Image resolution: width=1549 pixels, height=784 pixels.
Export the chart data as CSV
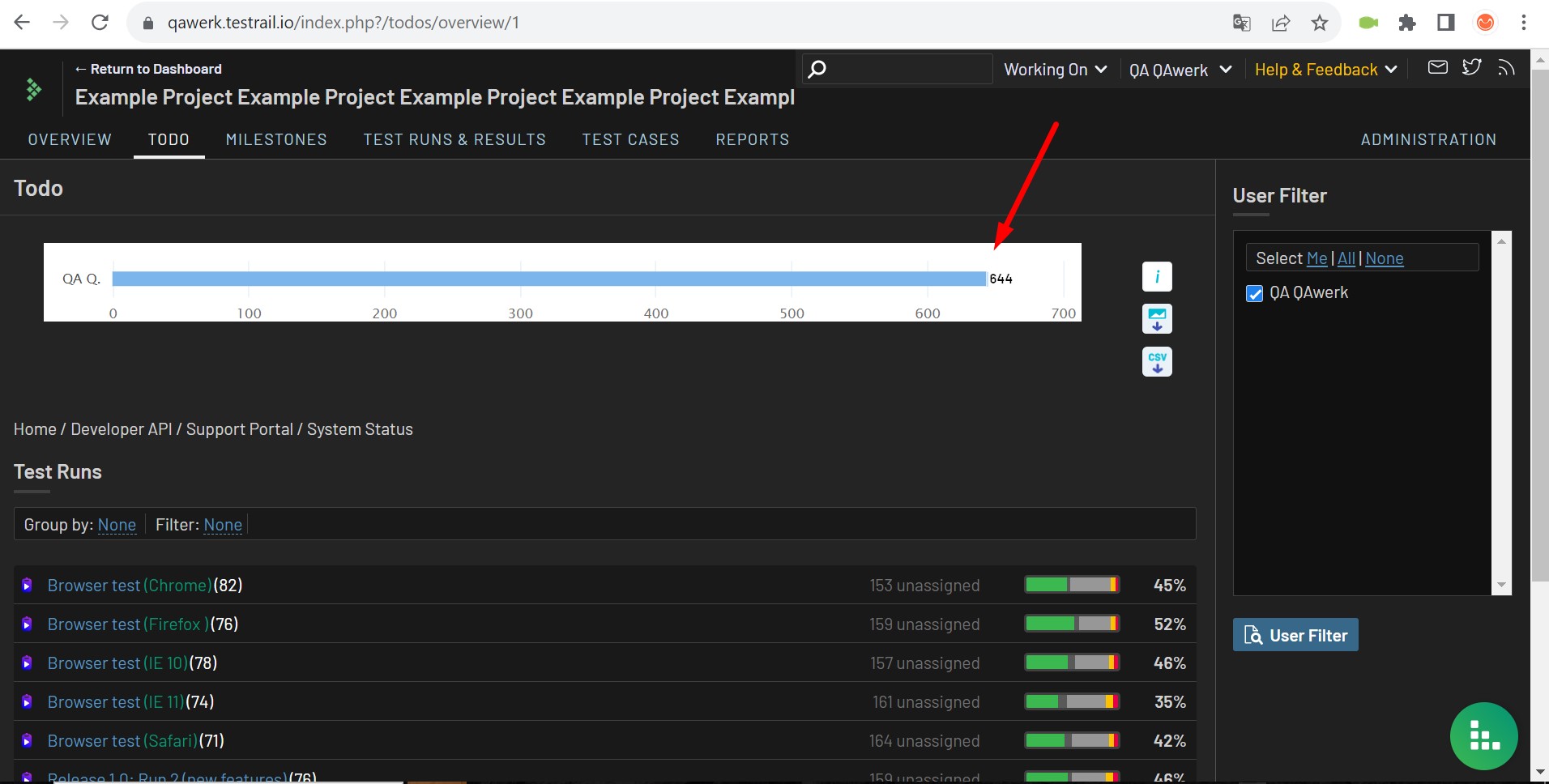(1157, 362)
